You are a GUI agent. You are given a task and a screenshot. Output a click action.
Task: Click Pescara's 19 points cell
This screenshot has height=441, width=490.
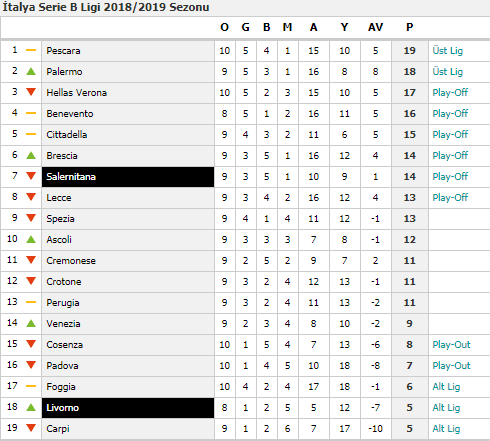coord(410,51)
